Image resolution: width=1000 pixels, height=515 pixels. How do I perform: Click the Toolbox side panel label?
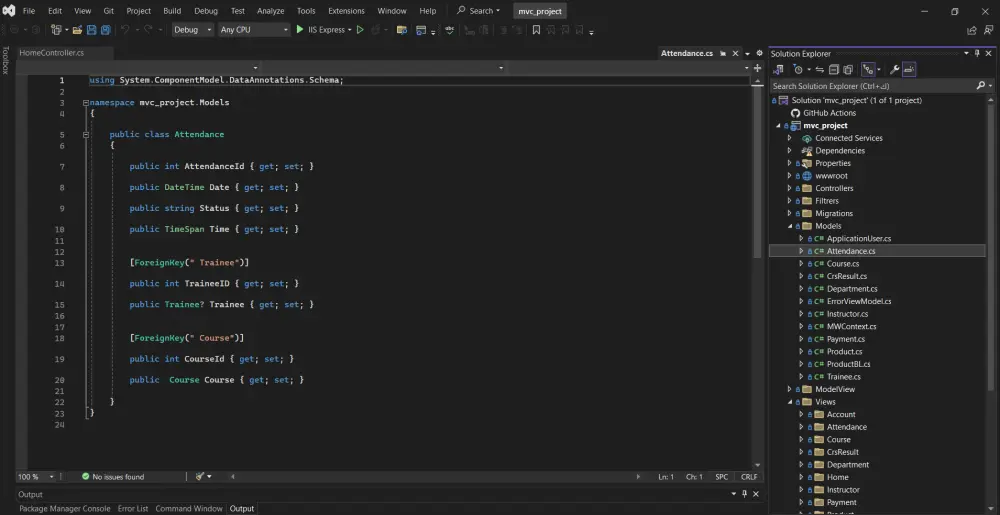(5, 61)
